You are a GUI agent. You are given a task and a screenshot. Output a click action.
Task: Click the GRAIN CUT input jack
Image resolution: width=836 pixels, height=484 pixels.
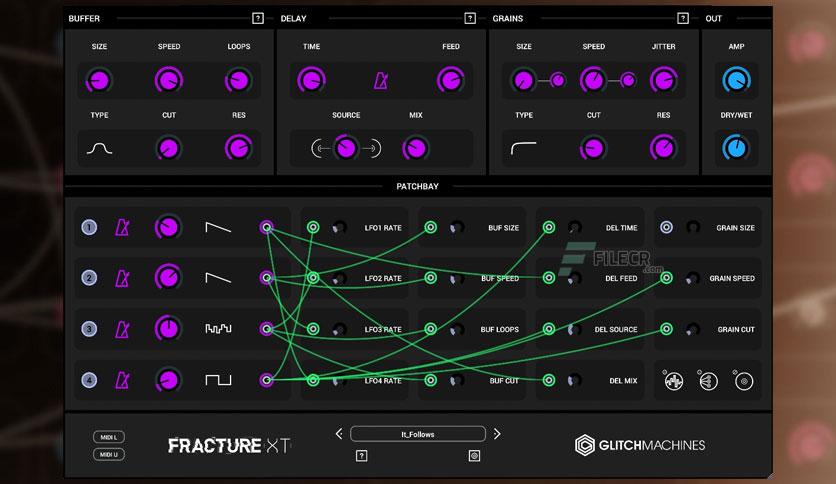click(666, 329)
